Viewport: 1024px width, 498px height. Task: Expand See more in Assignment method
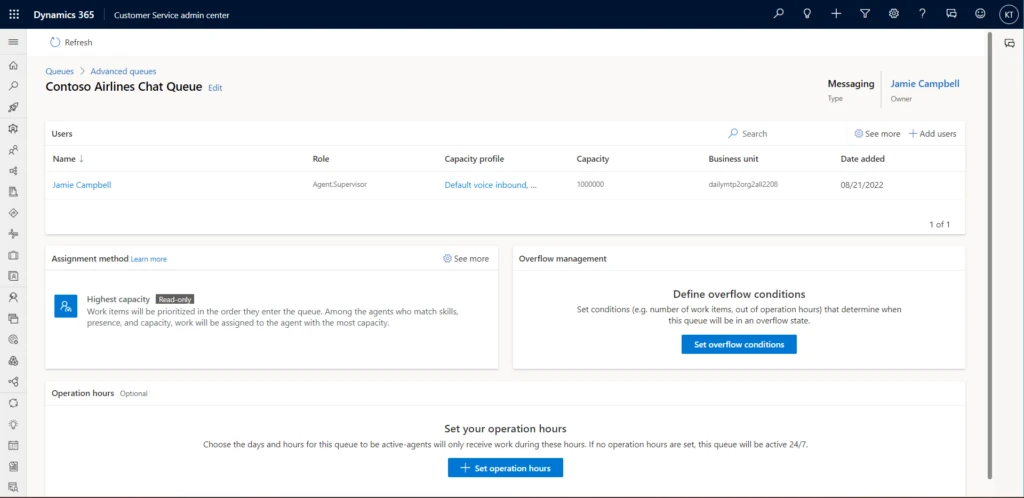coord(466,259)
